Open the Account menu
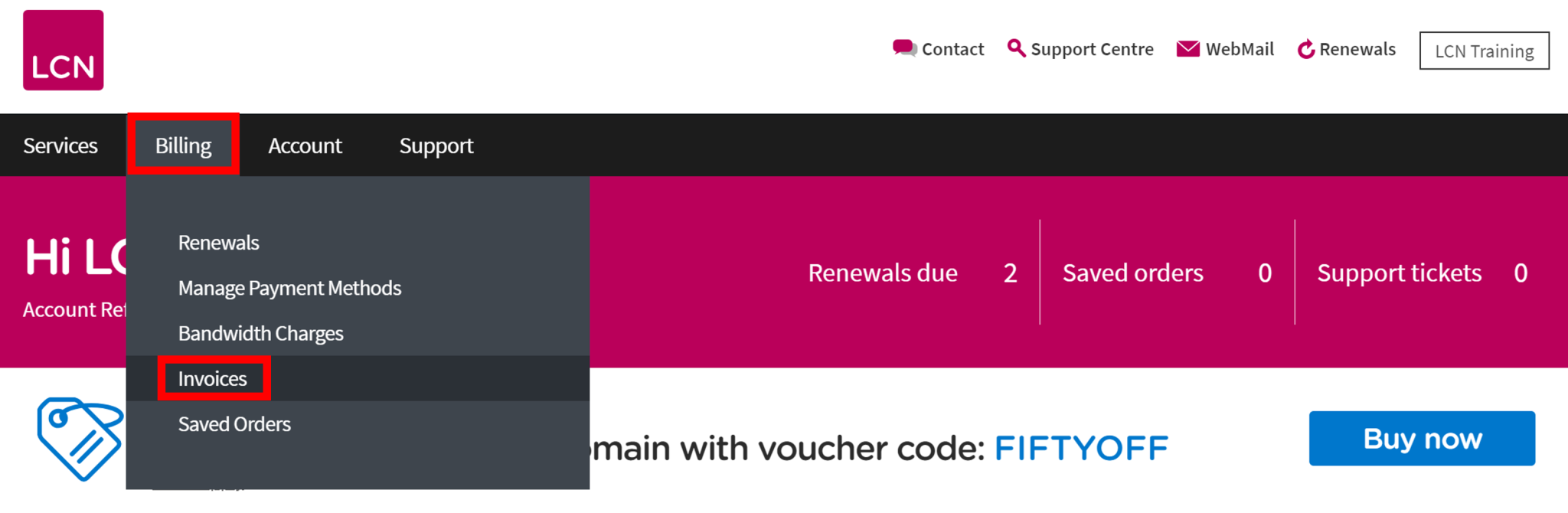 tap(305, 145)
